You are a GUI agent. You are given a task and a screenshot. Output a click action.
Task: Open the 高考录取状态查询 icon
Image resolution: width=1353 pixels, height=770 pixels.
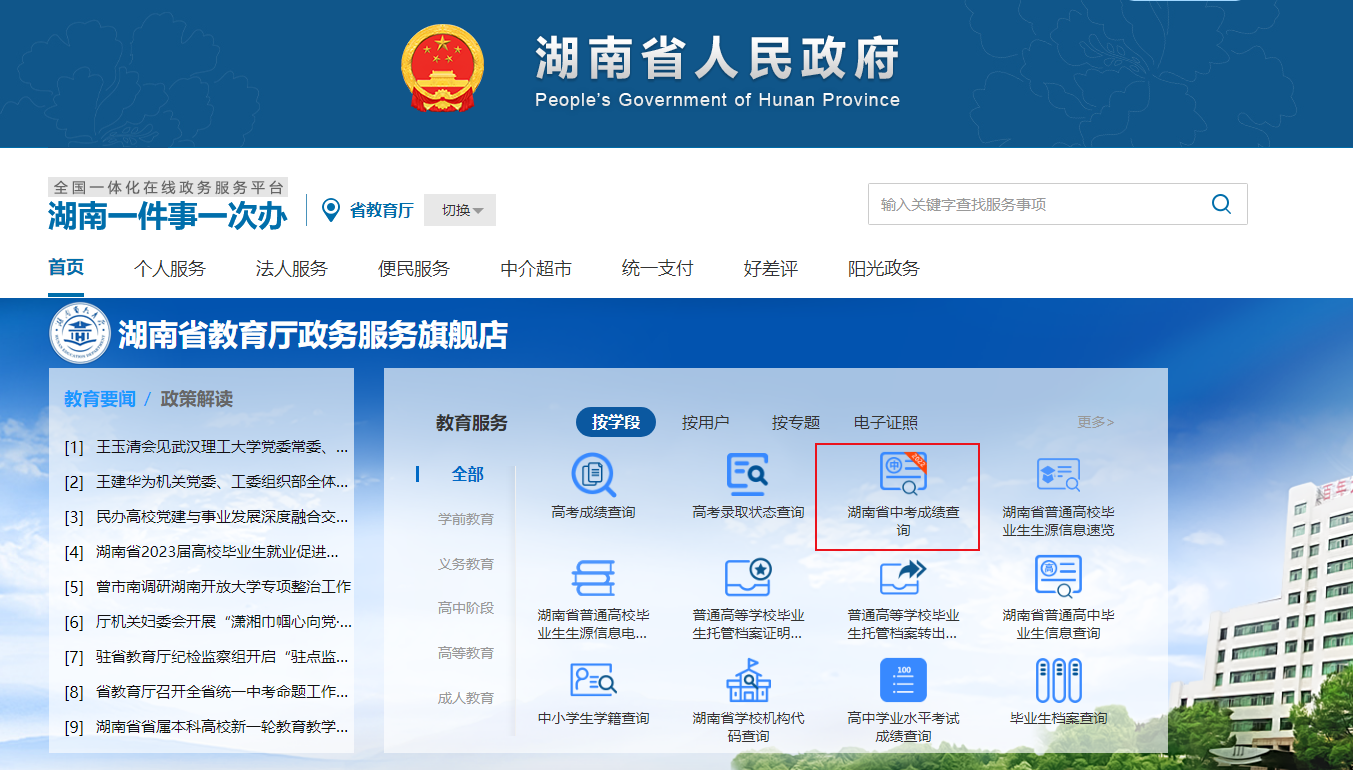pyautogui.click(x=748, y=475)
